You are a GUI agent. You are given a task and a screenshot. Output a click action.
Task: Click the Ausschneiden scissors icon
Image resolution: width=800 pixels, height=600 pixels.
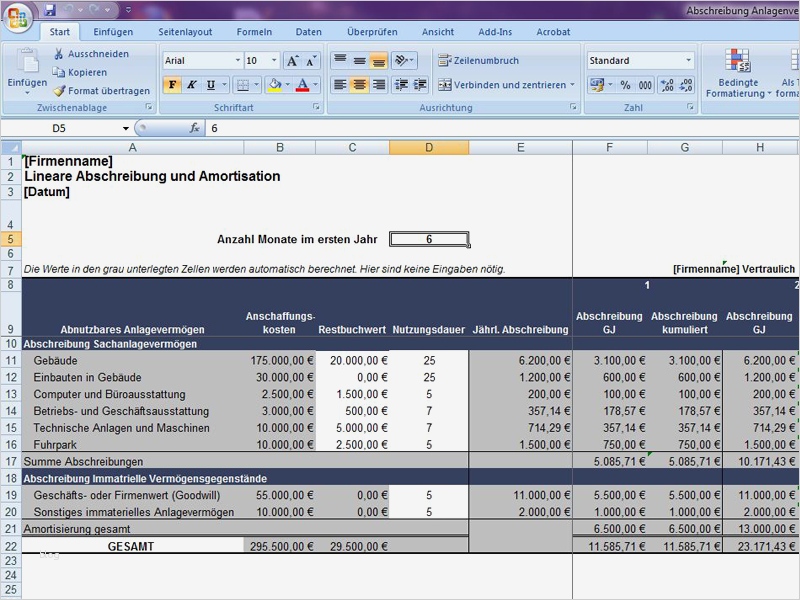click(x=59, y=54)
